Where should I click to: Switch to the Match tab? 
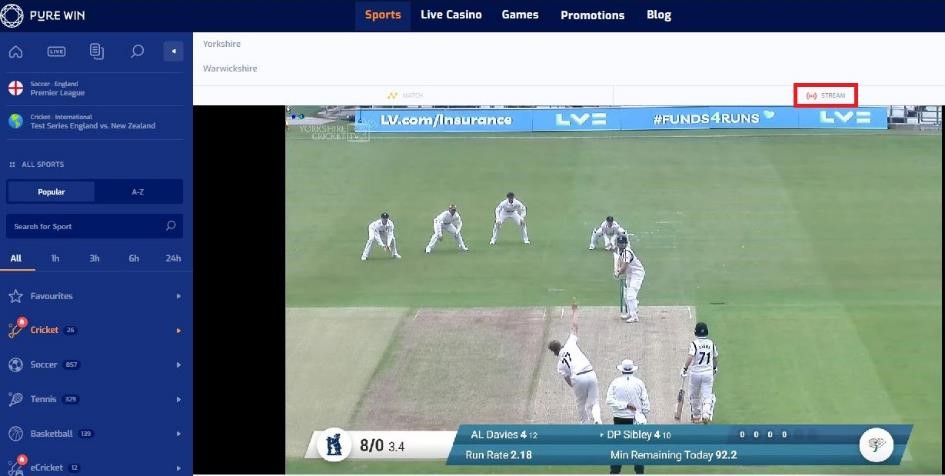tap(405, 96)
